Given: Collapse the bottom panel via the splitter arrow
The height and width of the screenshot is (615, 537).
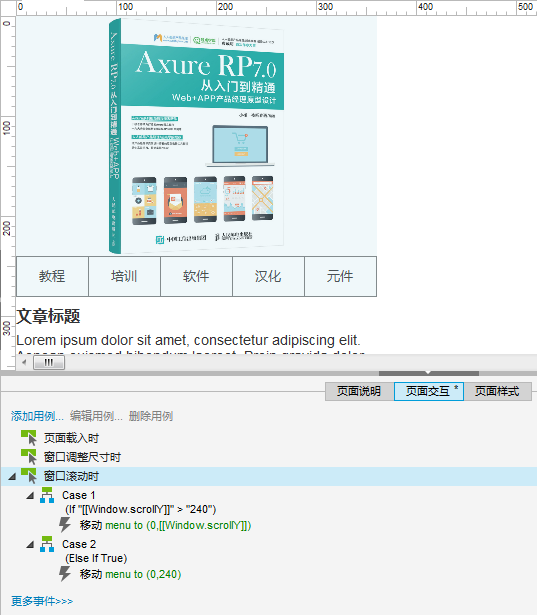Looking at the screenshot, I should tap(428, 373).
